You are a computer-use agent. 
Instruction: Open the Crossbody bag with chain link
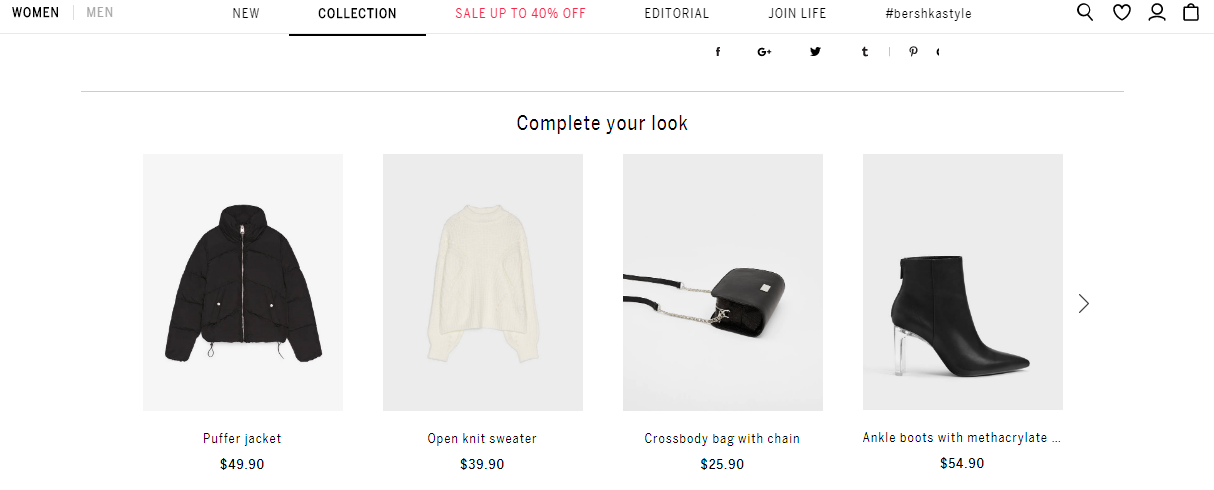pyautogui.click(x=722, y=439)
